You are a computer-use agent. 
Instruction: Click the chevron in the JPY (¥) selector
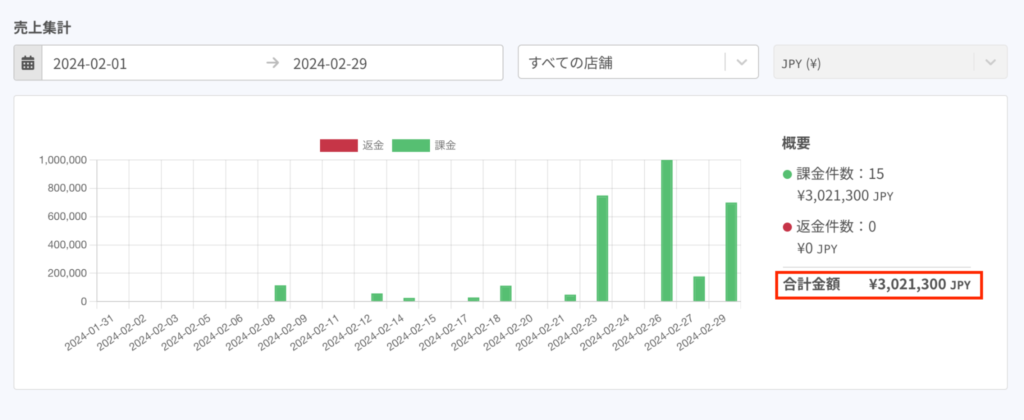(989, 63)
